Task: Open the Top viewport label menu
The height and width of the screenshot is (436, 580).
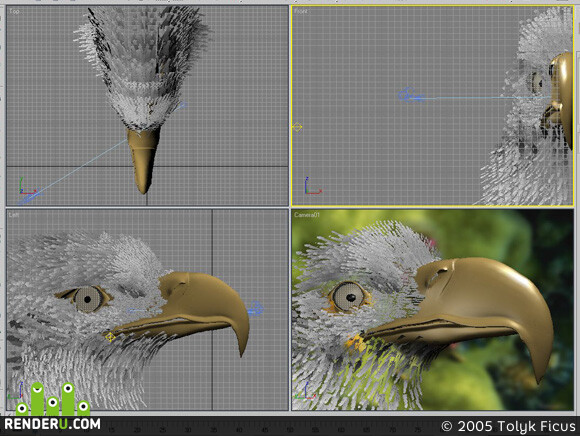Action: coord(14,11)
